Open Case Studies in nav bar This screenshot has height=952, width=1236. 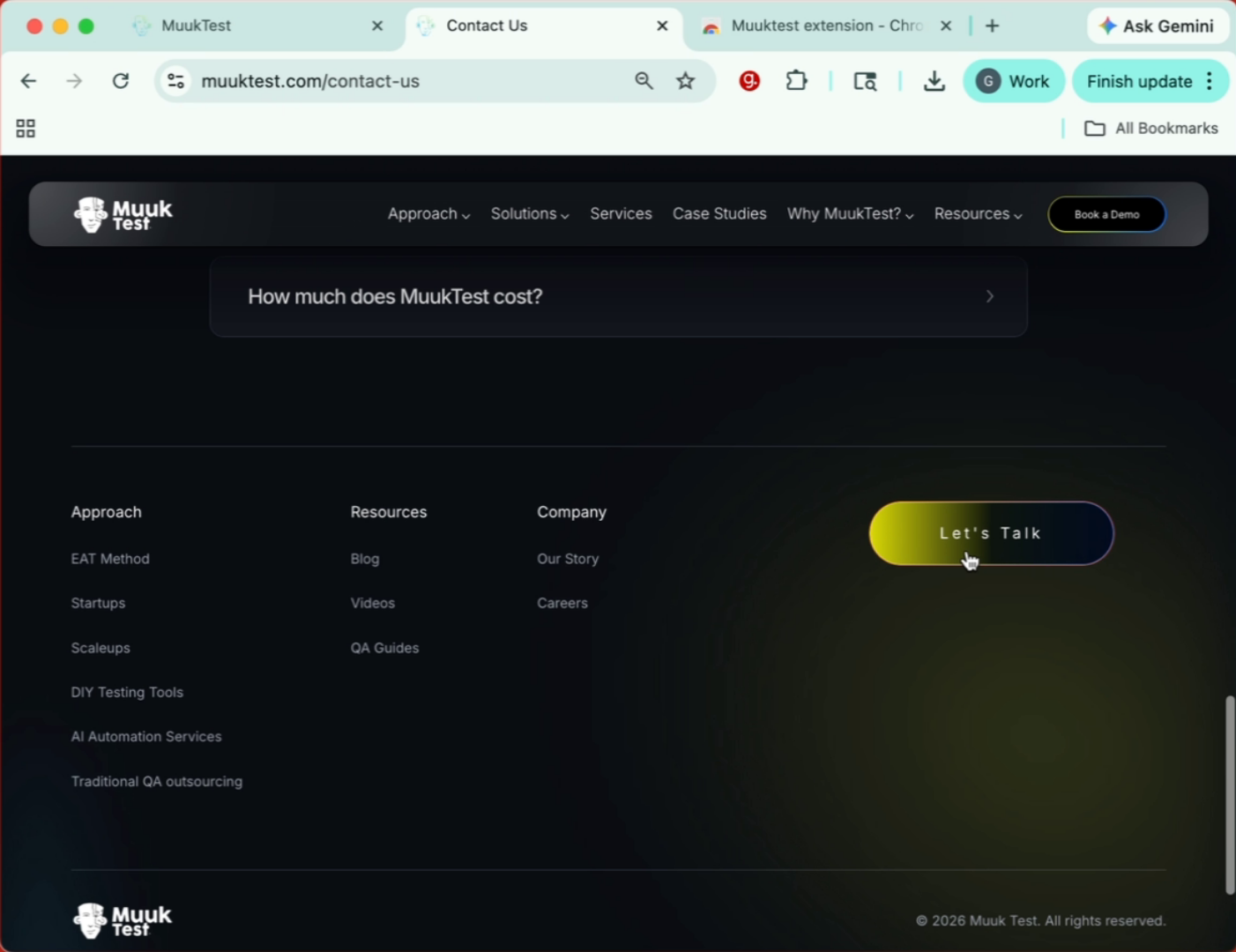coord(719,213)
